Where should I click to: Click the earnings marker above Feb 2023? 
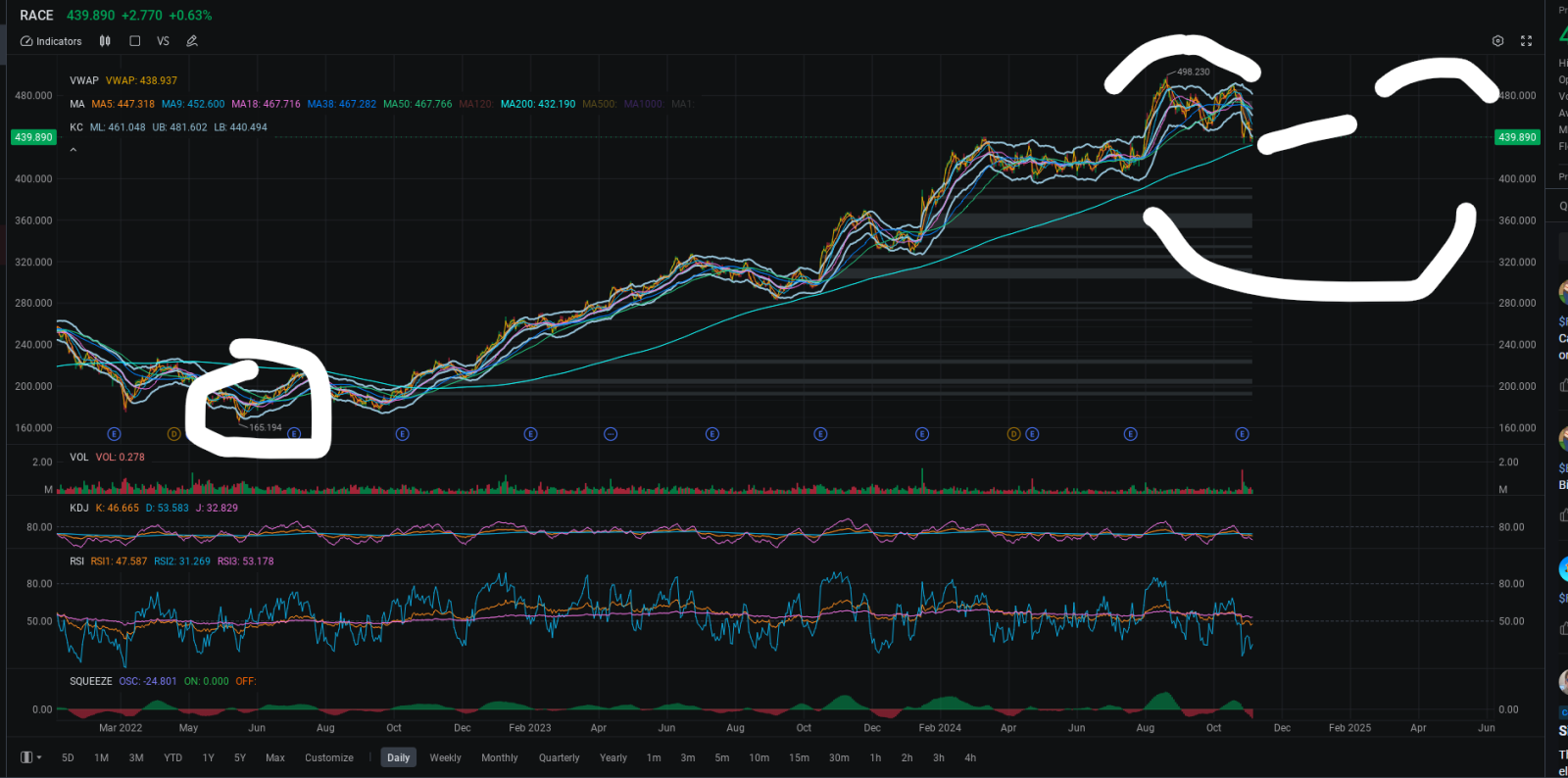pyautogui.click(x=530, y=434)
